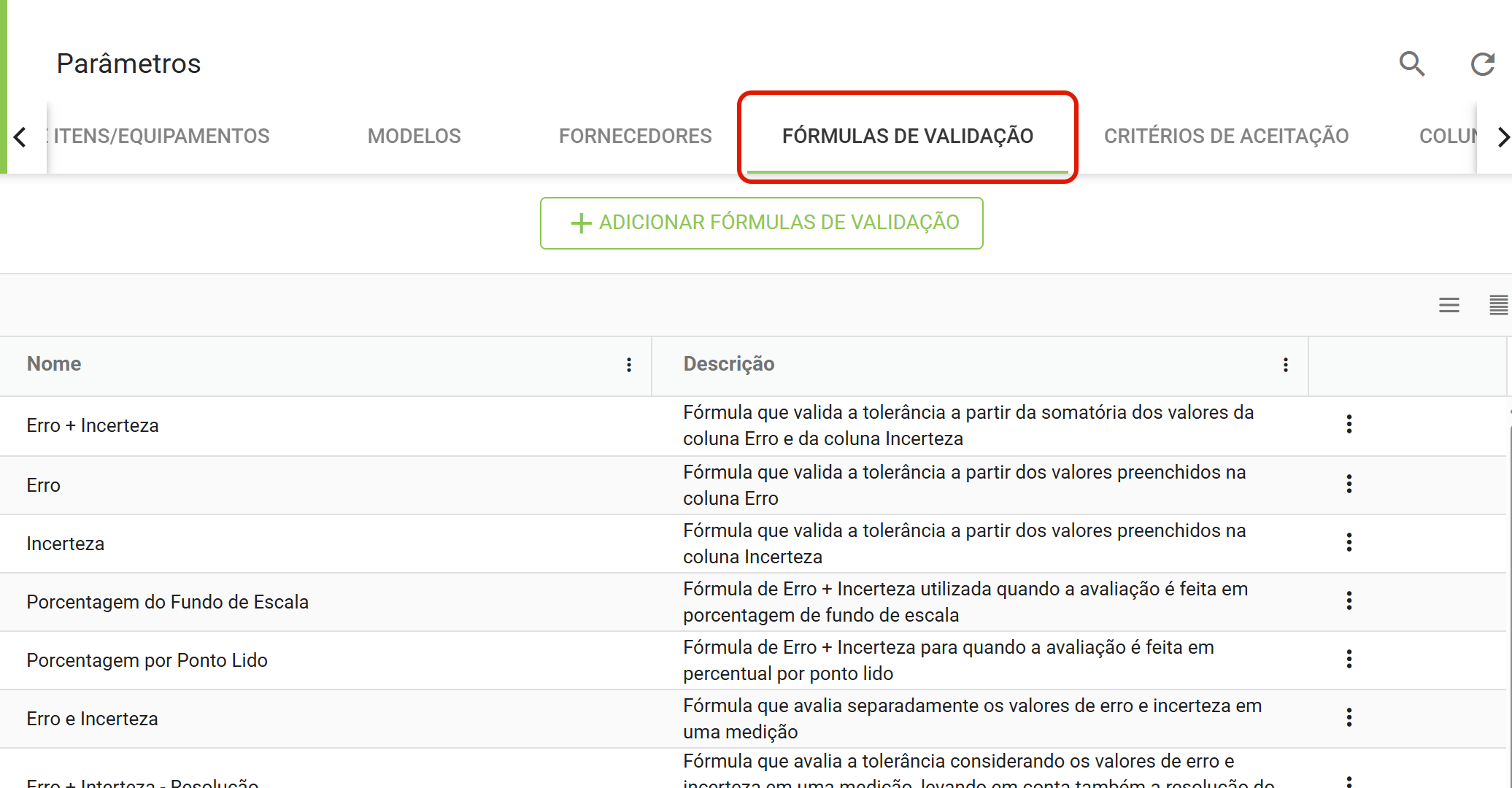The image size is (1512, 788).
Task: Sort by Descrição column header
Action: pos(729,364)
